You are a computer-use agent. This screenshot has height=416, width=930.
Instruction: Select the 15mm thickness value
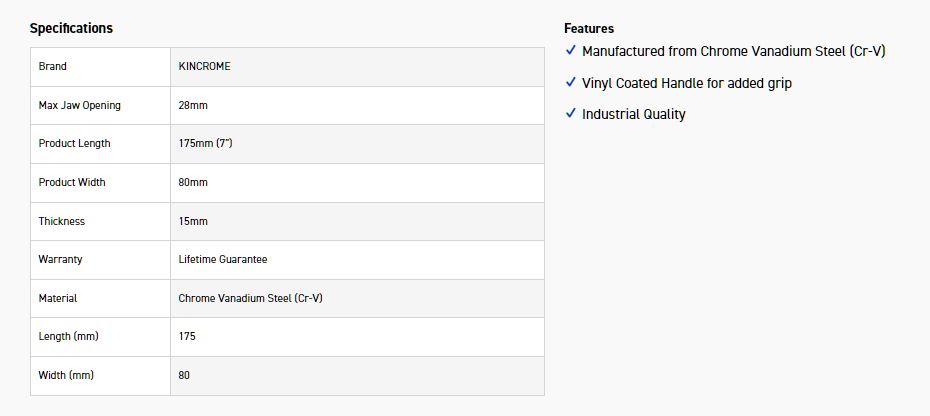pyautogui.click(x=193, y=221)
